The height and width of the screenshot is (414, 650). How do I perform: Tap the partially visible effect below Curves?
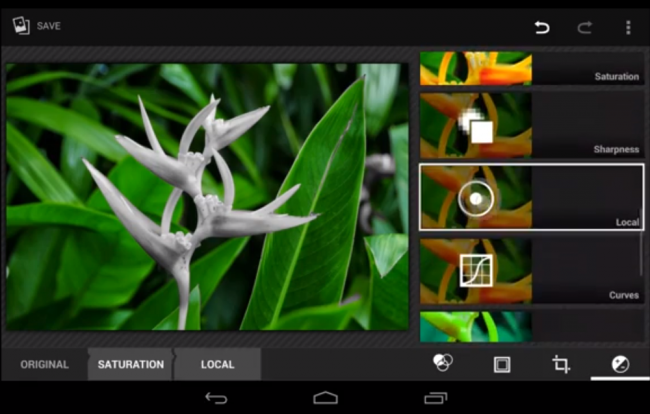[530, 327]
